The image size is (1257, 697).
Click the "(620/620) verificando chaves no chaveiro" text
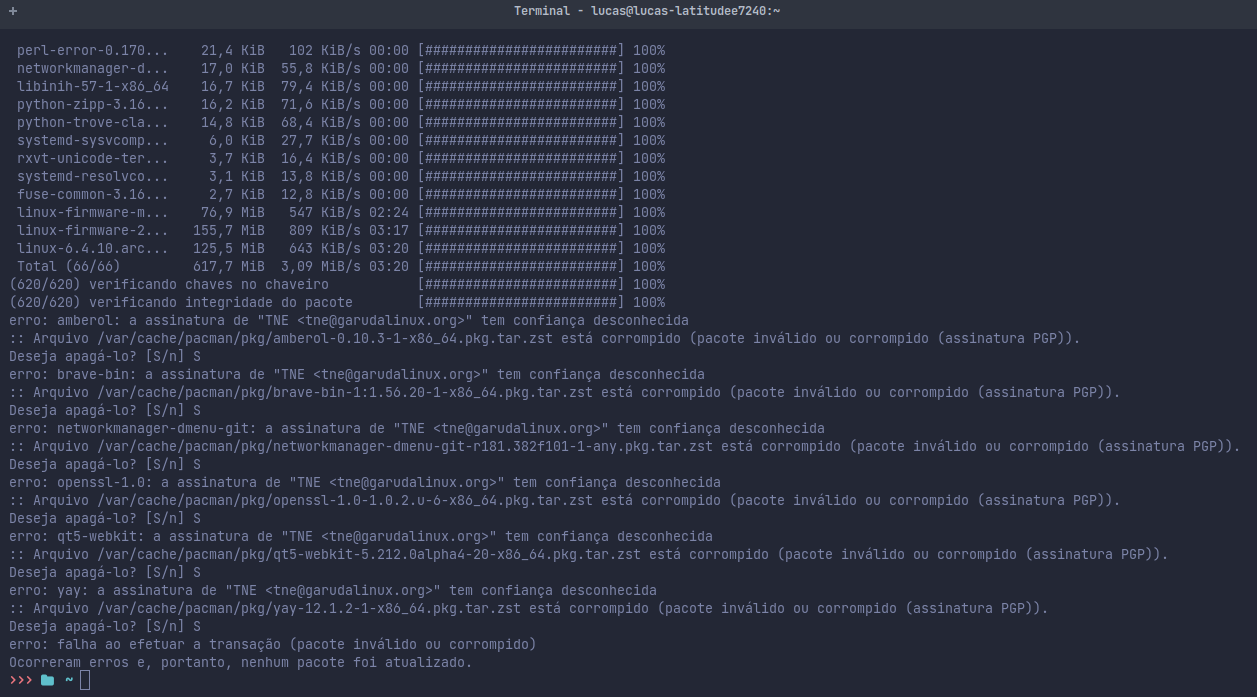(x=169, y=284)
